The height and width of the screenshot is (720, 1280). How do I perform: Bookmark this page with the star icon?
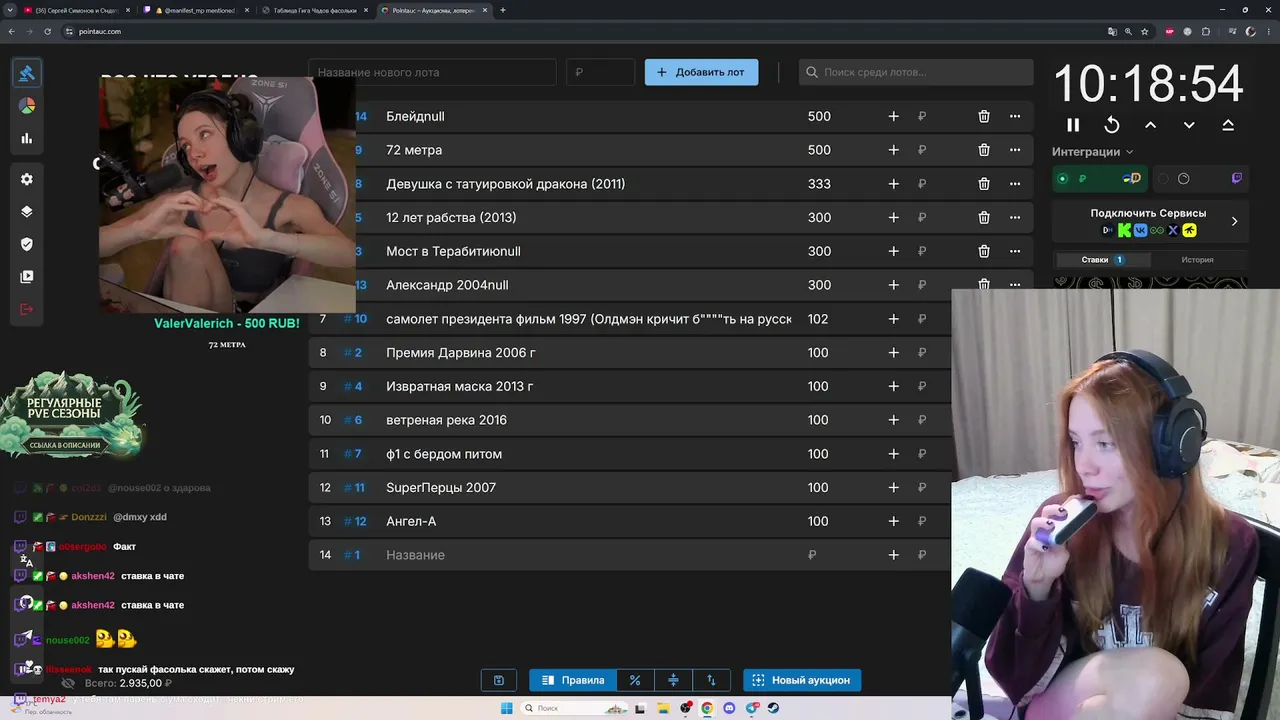(1145, 31)
